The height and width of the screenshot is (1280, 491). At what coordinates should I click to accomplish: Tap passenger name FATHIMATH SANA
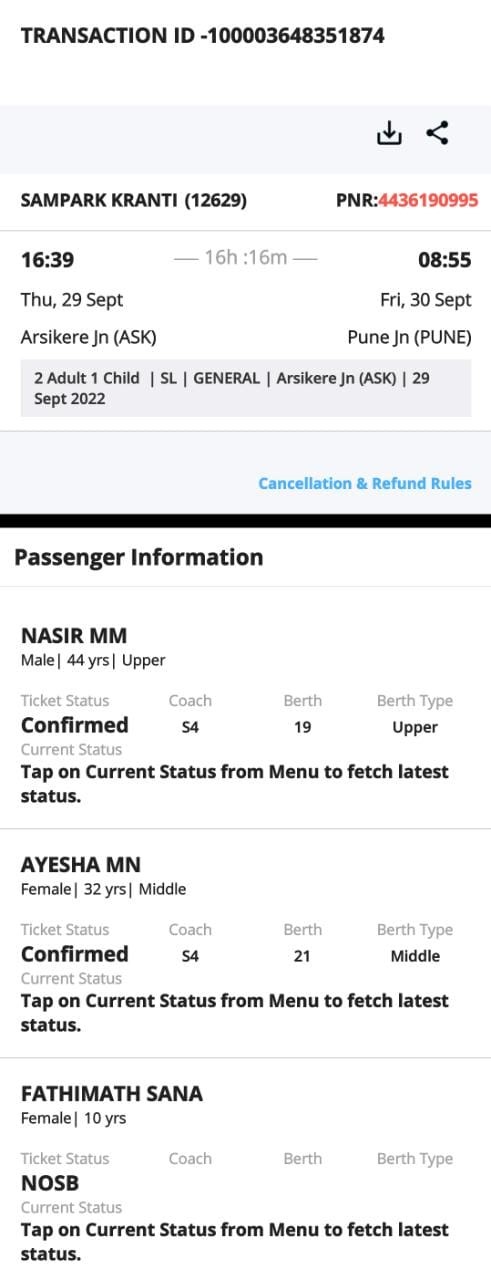[x=112, y=1094]
